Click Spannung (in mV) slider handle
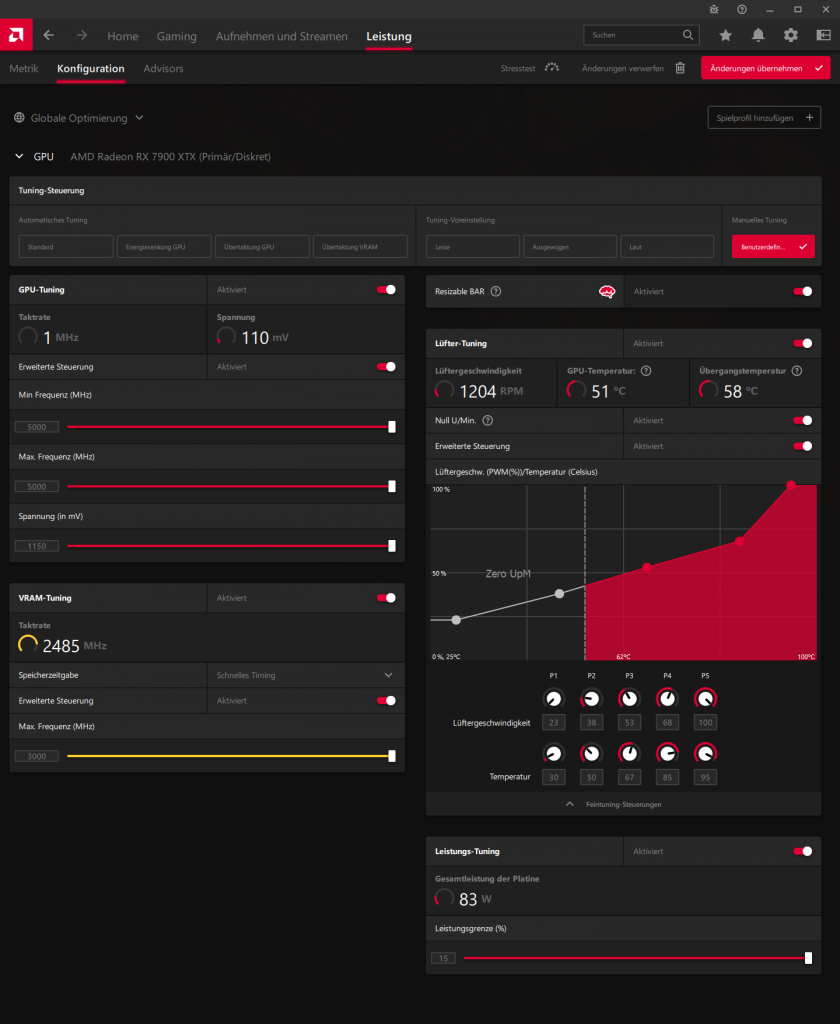 (x=392, y=546)
